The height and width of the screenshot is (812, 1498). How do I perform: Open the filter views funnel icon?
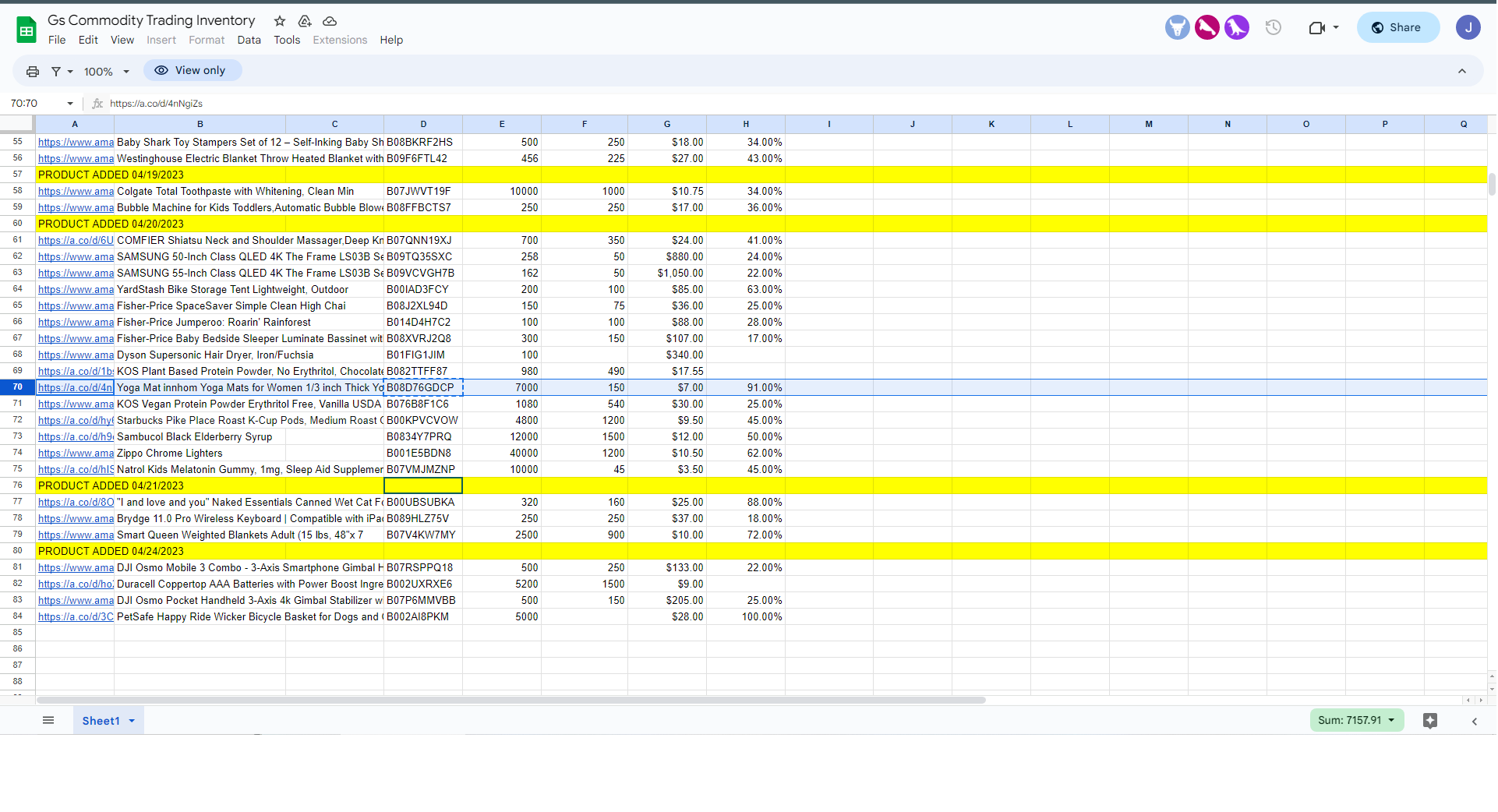56,71
